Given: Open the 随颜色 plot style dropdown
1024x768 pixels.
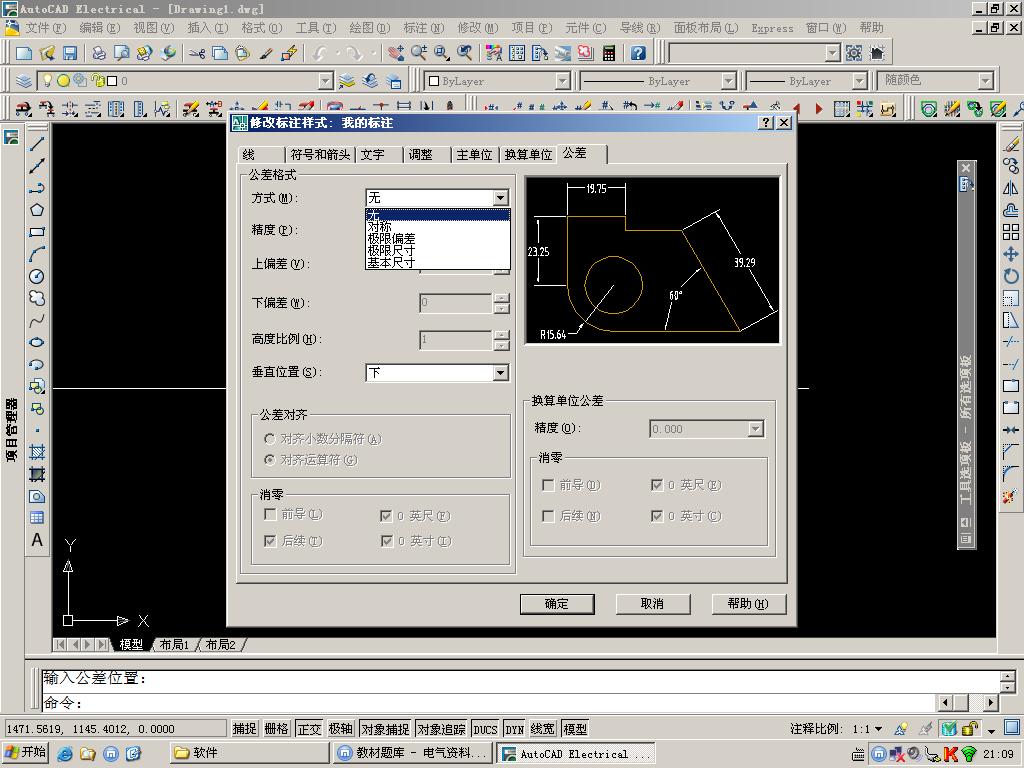Looking at the screenshot, I should click(985, 81).
